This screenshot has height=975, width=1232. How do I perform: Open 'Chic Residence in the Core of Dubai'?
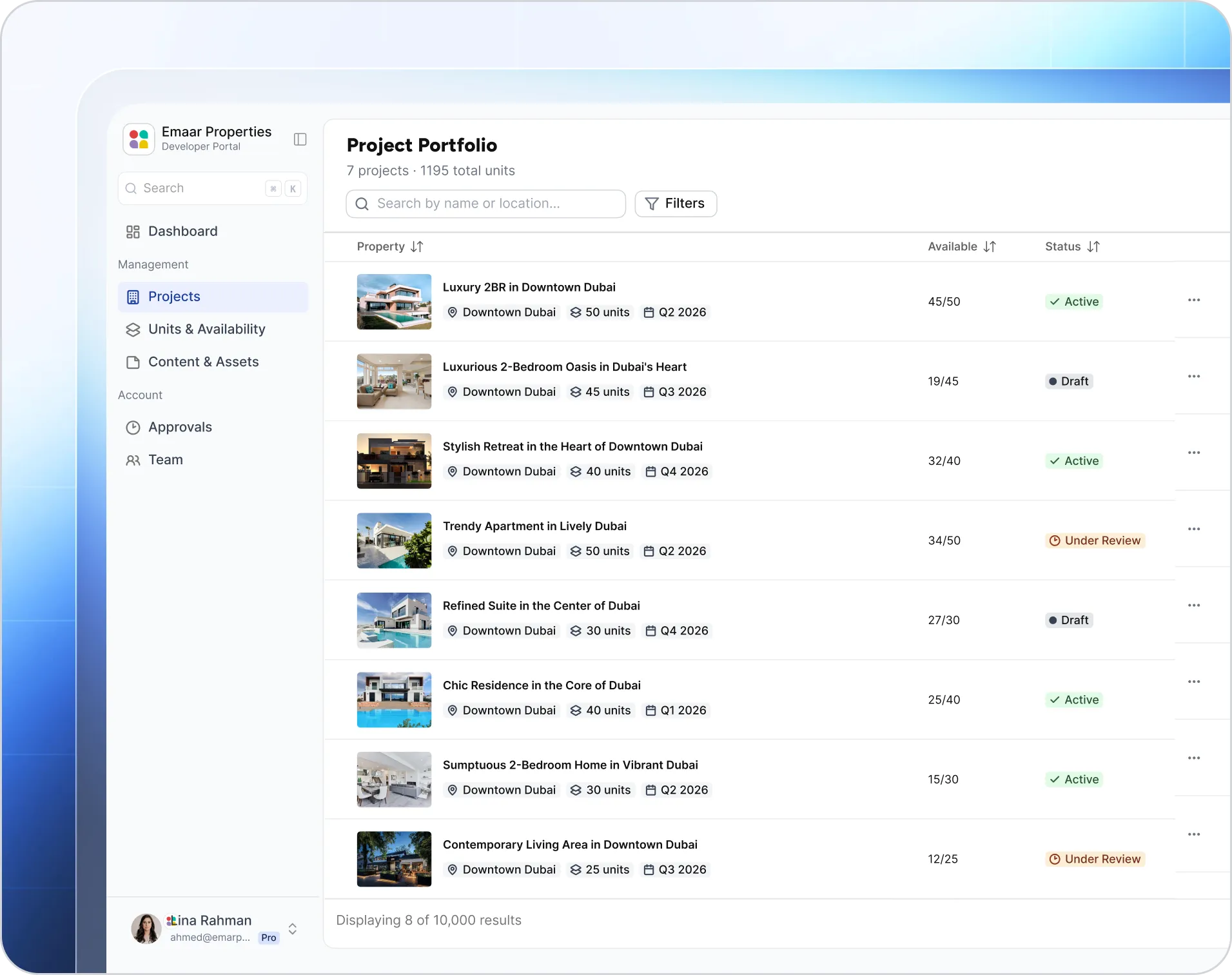click(542, 685)
